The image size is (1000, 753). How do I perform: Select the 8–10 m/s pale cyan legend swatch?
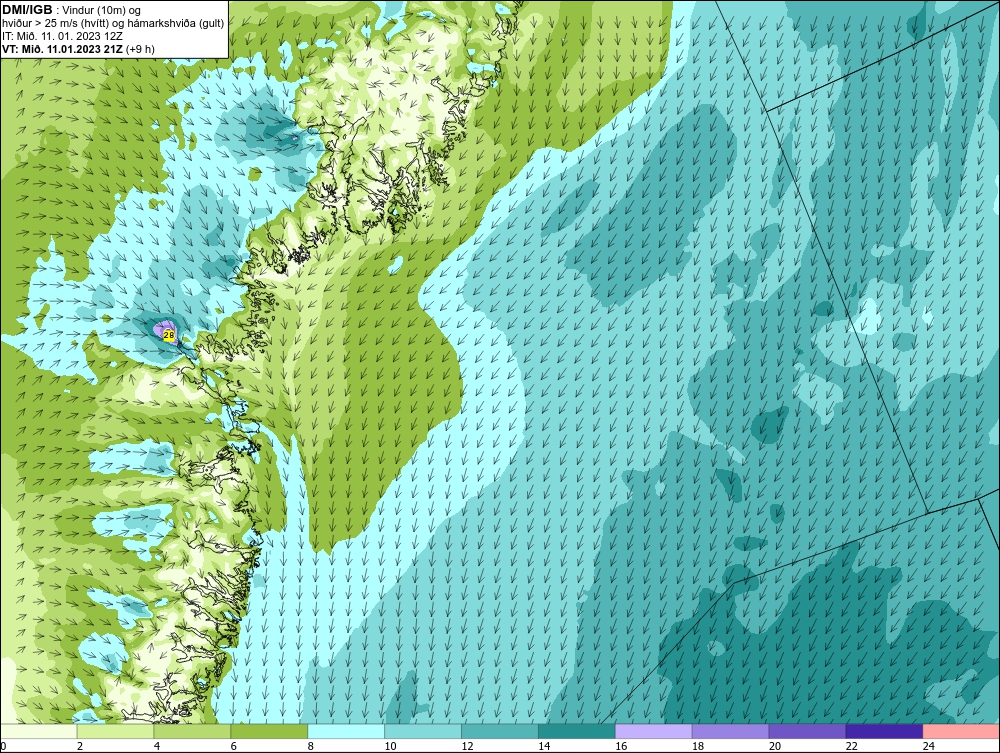point(346,731)
